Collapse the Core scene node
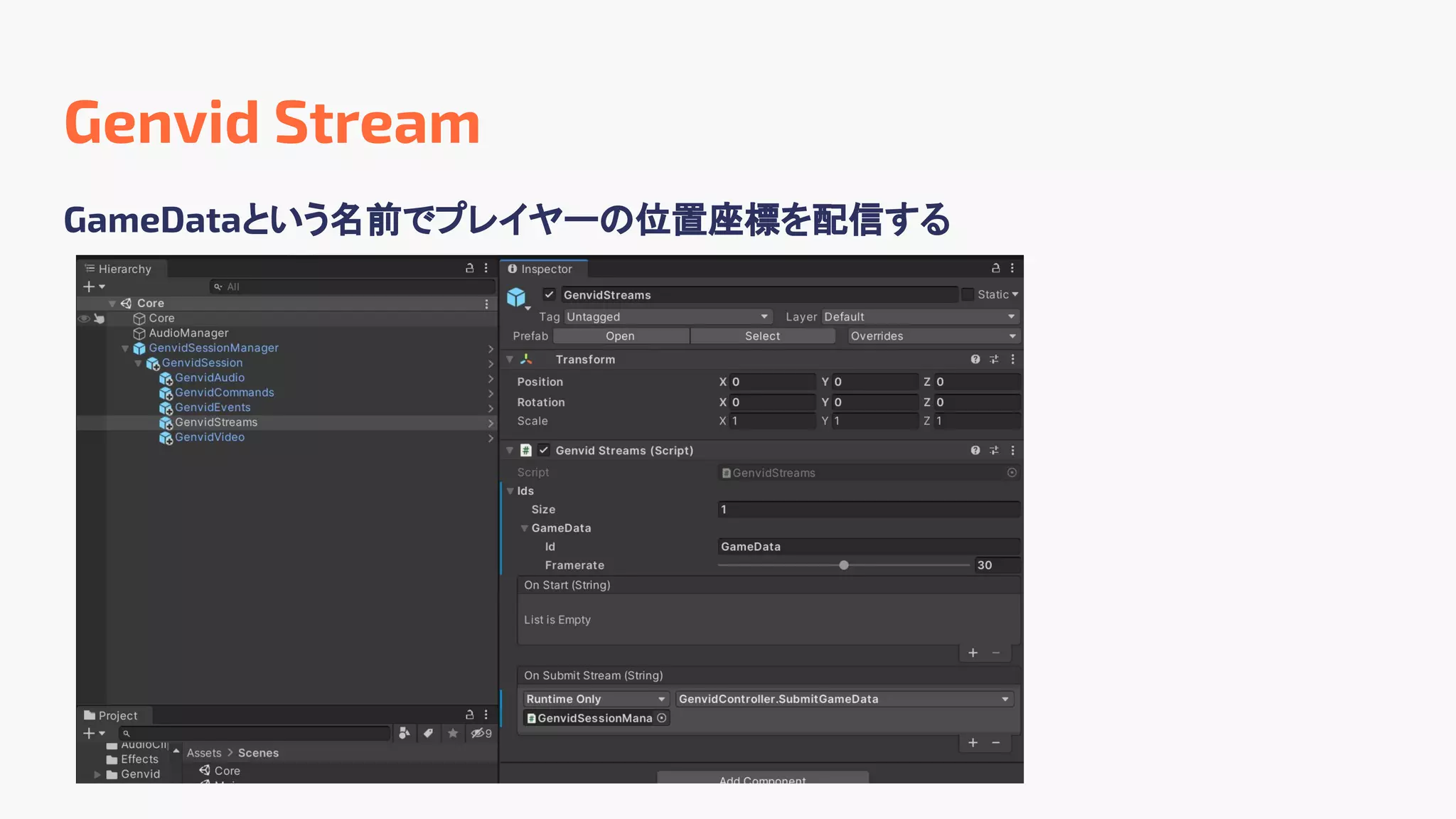 (112, 304)
